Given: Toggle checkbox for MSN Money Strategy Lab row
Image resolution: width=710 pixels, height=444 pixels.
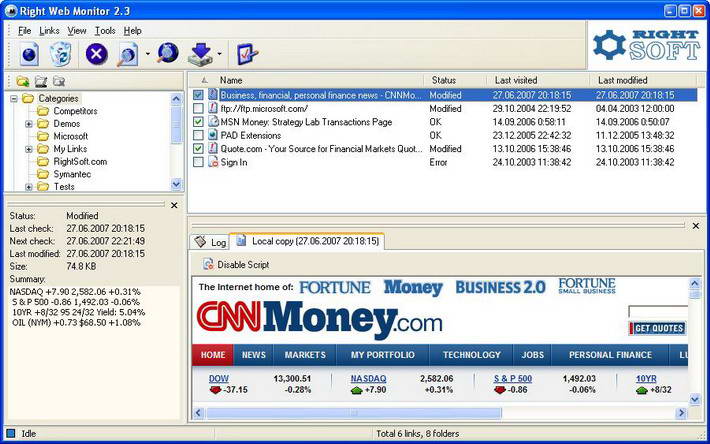Looking at the screenshot, I should pyautogui.click(x=198, y=122).
